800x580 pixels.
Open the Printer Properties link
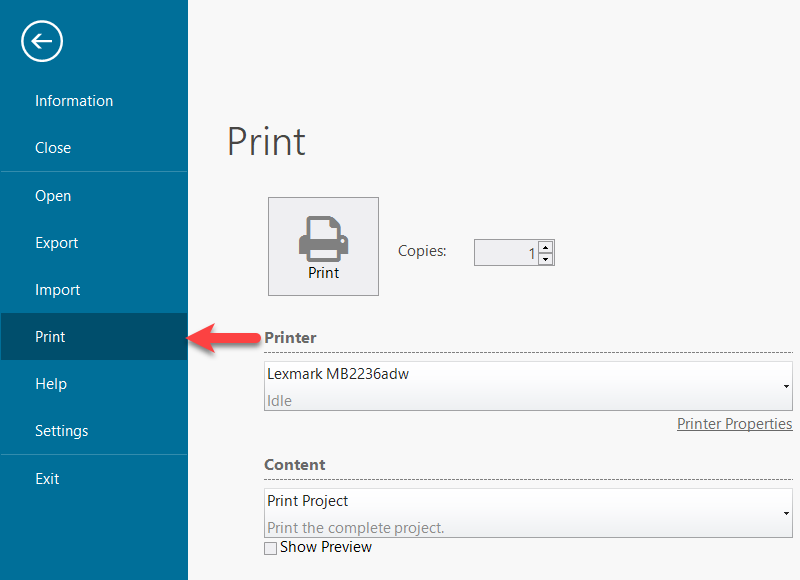tap(734, 424)
